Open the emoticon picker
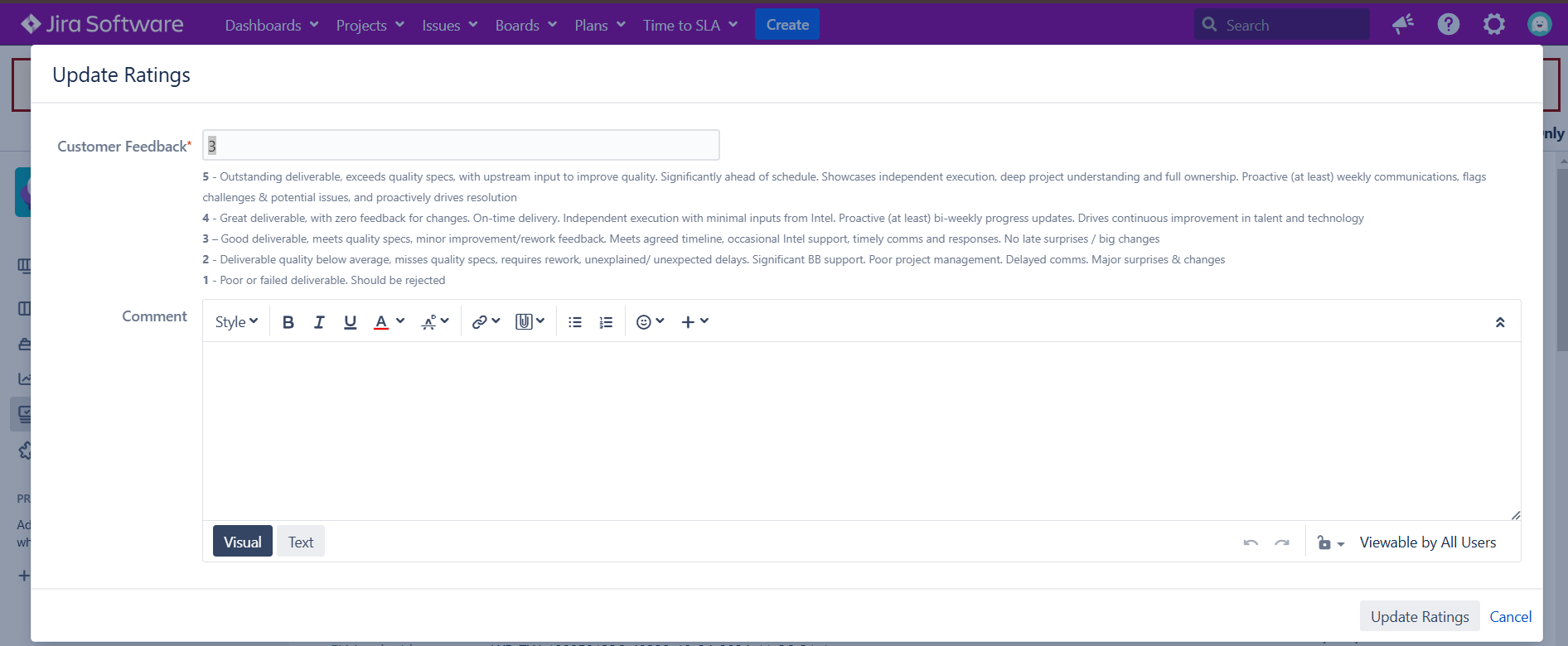The width and height of the screenshot is (1568, 646). tap(650, 322)
